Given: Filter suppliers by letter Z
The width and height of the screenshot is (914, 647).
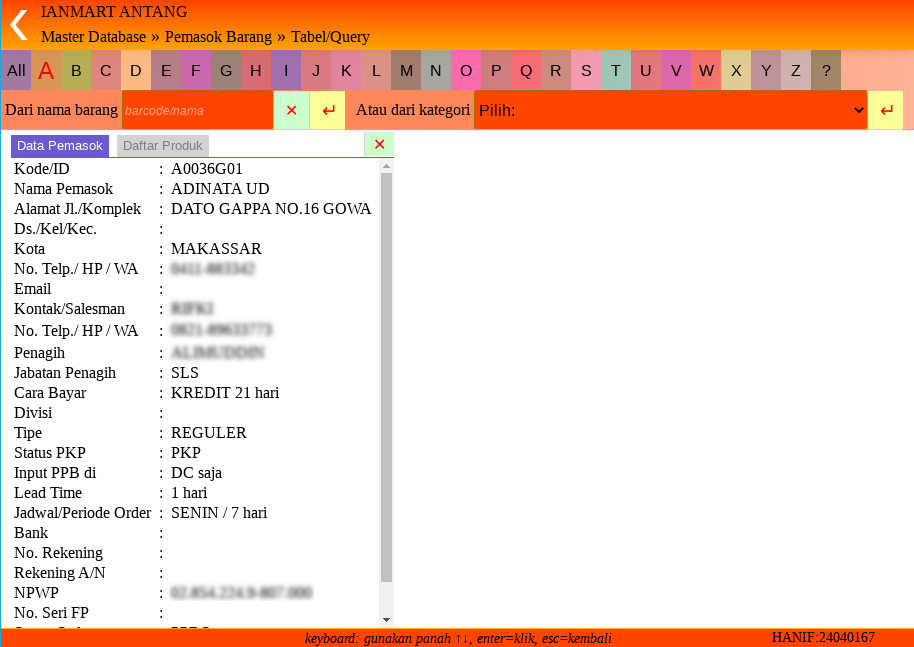Looking at the screenshot, I should pyautogui.click(x=796, y=71).
